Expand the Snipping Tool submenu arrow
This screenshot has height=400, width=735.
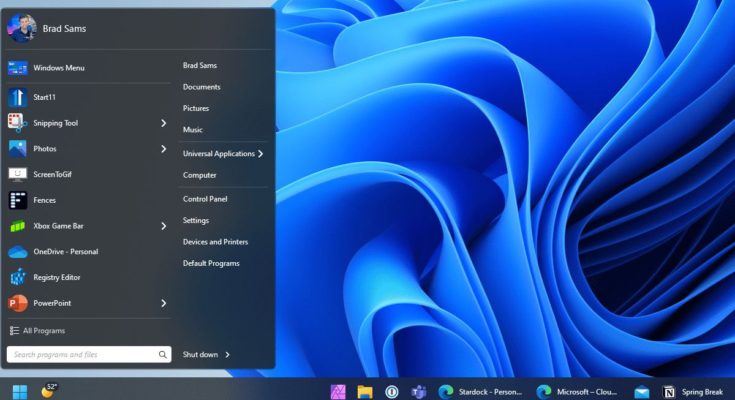tap(163, 123)
